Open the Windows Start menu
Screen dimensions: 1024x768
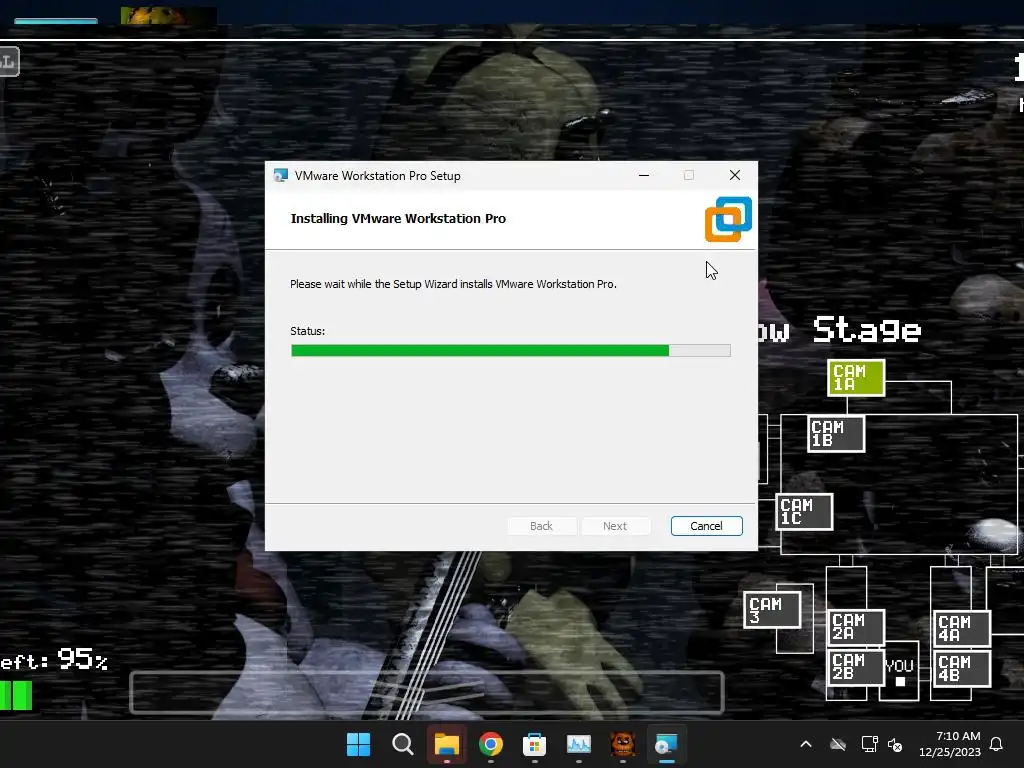359,744
